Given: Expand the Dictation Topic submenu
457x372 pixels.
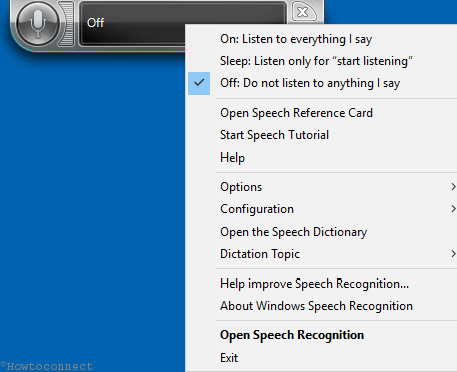Looking at the screenshot, I should tap(321, 254).
